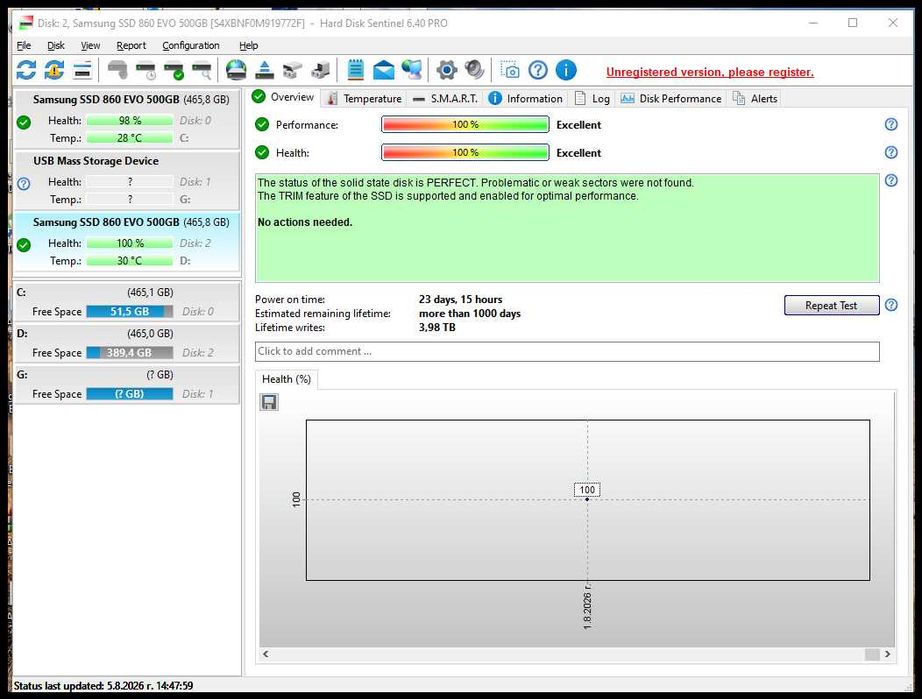
Task: Select the G: drive partition entry
Action: point(126,384)
